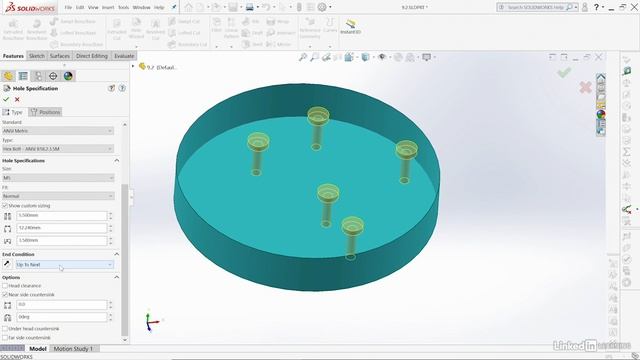The width and height of the screenshot is (640, 360).
Task: Collapse the Hole Specifications section
Action: (x=117, y=160)
